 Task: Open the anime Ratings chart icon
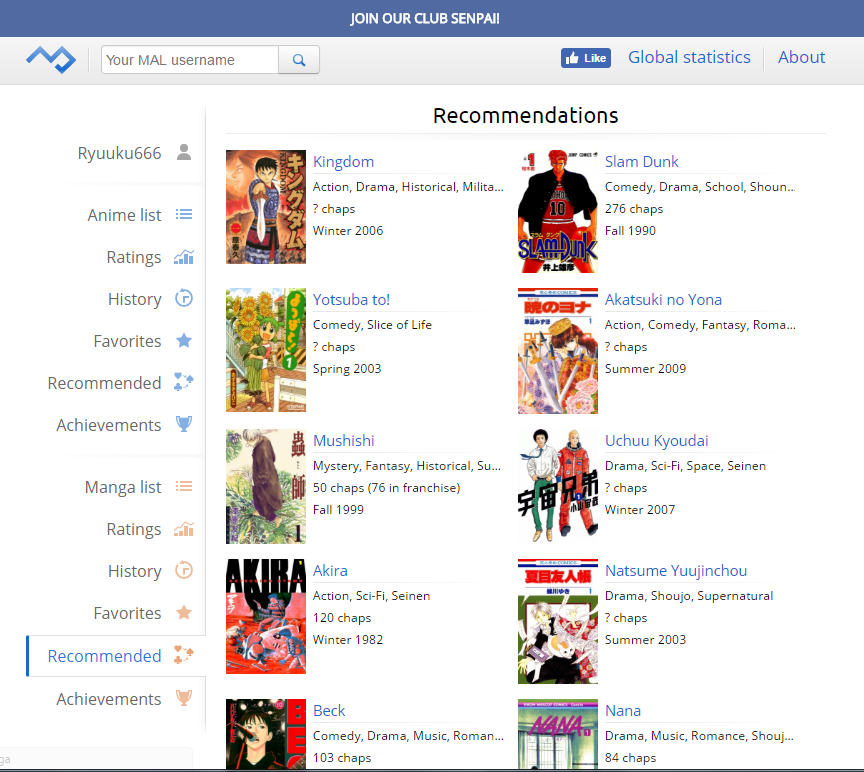click(x=184, y=257)
